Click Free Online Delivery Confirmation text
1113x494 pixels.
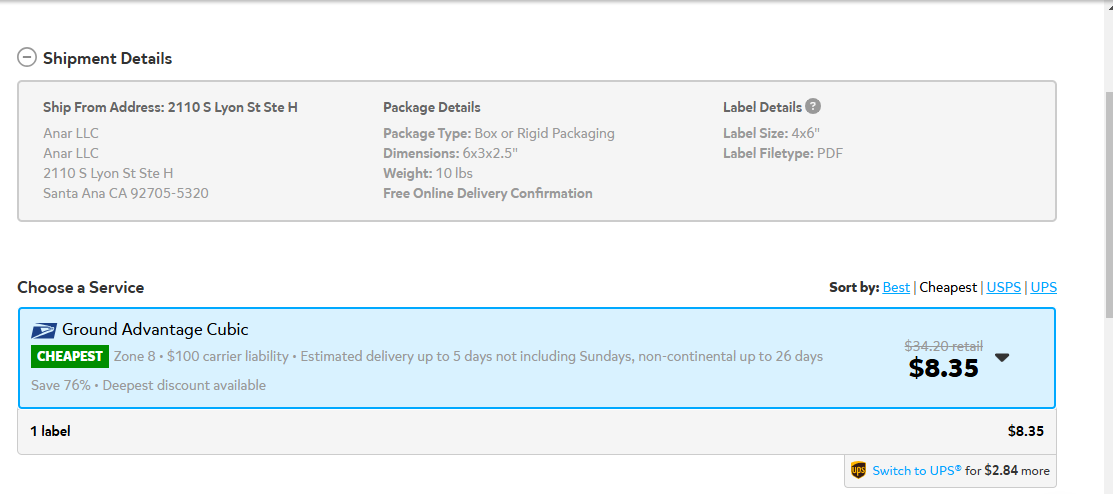coord(488,193)
